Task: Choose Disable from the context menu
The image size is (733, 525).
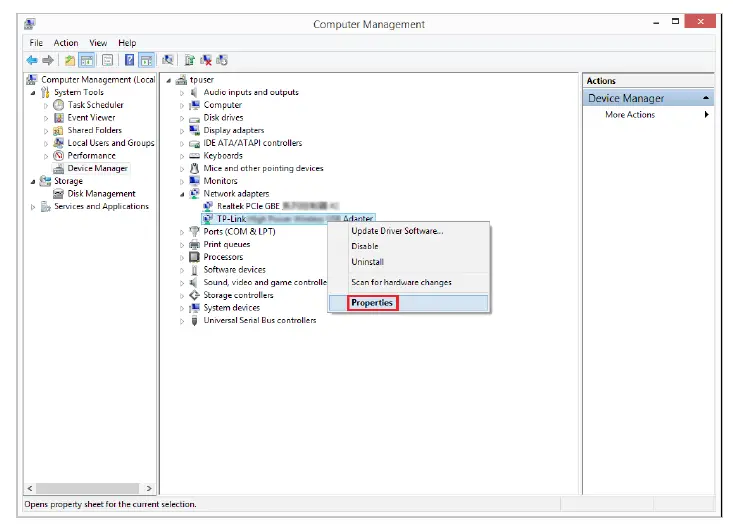Action: 409,246
